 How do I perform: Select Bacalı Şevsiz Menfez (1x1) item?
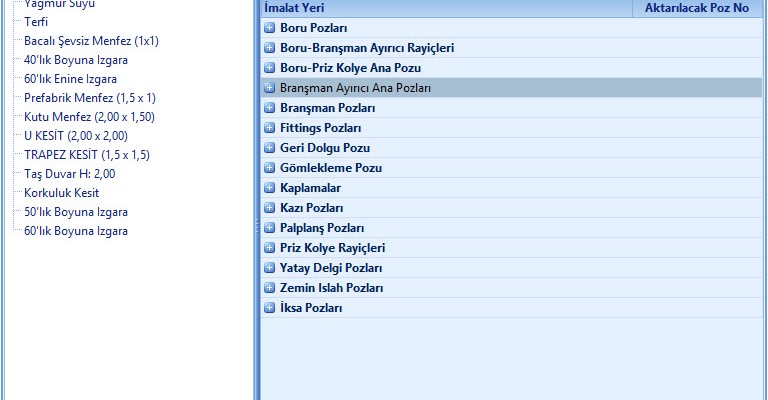(x=91, y=41)
